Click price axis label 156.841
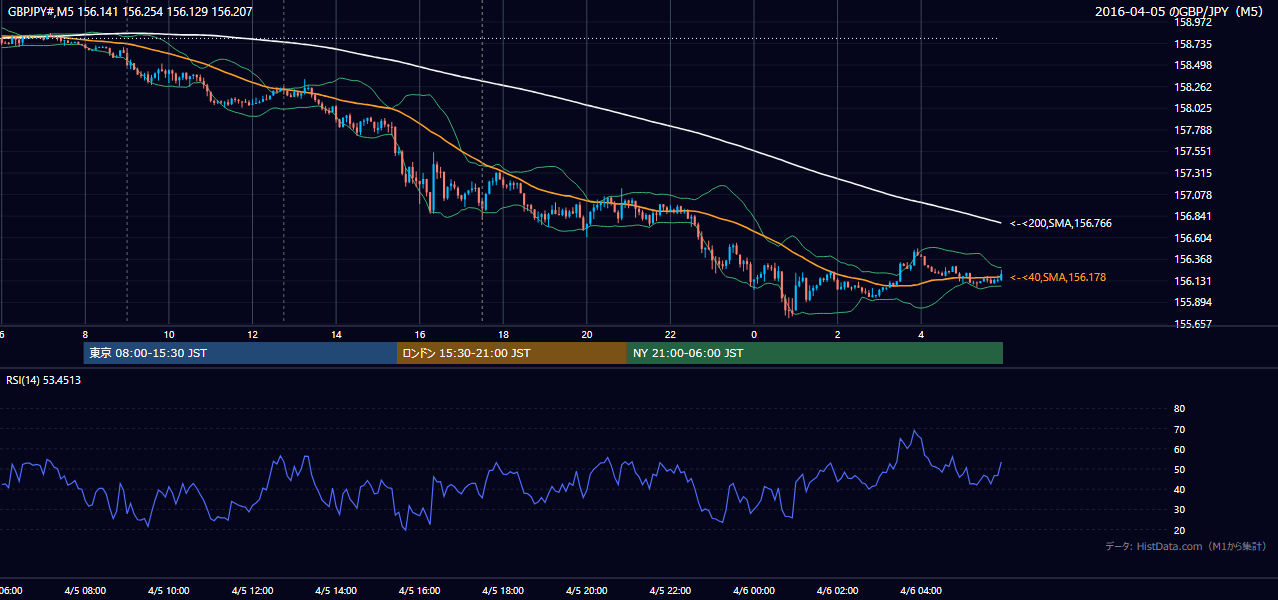The image size is (1278, 600). point(1192,216)
